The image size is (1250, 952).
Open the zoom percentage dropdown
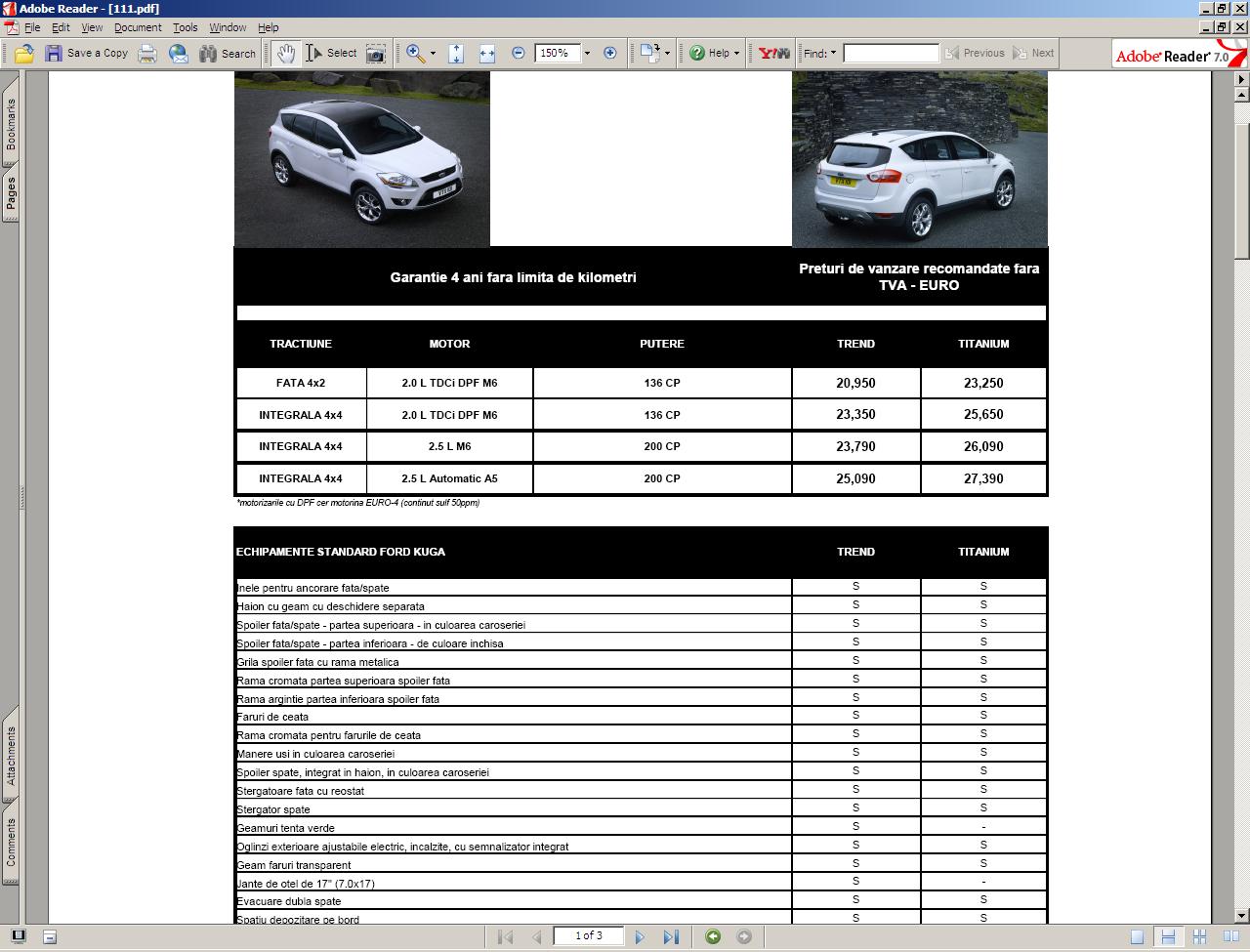pos(587,54)
